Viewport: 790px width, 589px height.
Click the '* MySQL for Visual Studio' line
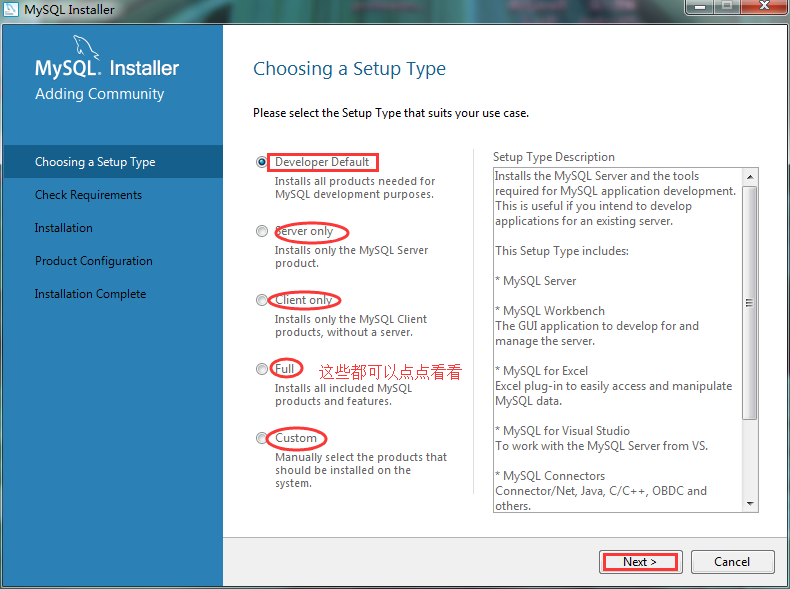[562, 431]
